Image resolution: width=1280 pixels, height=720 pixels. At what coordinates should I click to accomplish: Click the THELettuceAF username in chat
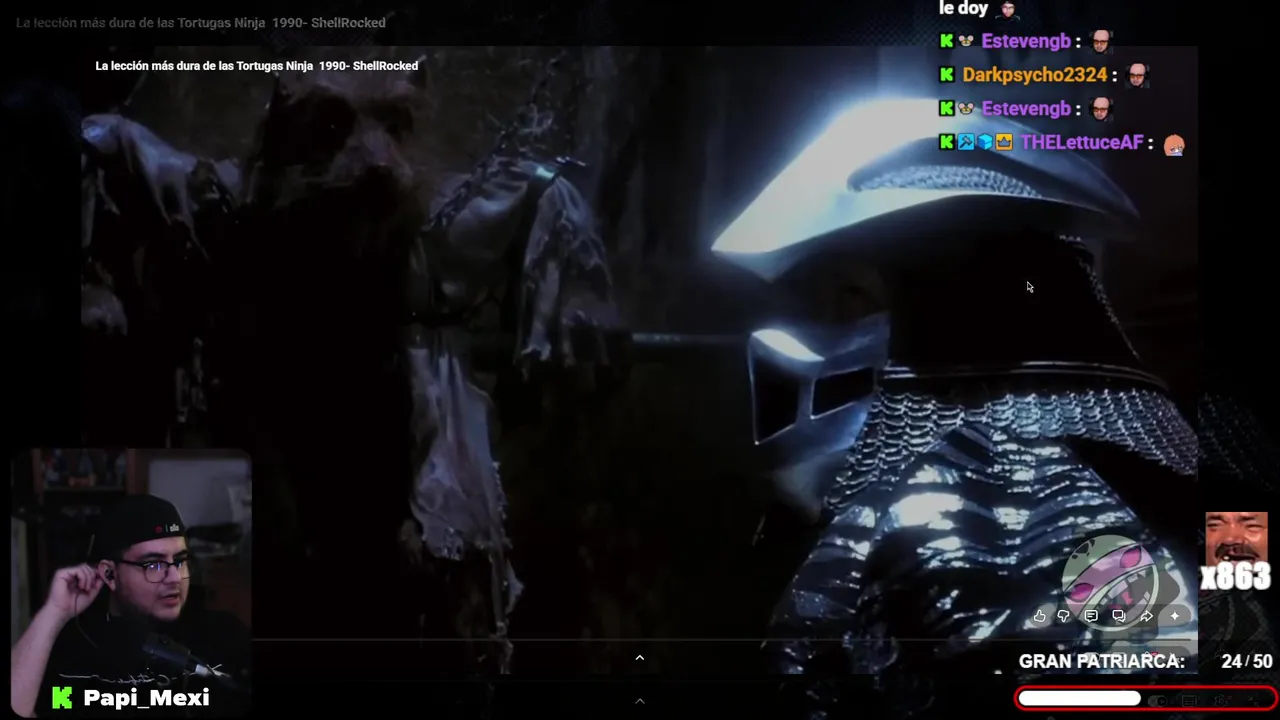1081,143
